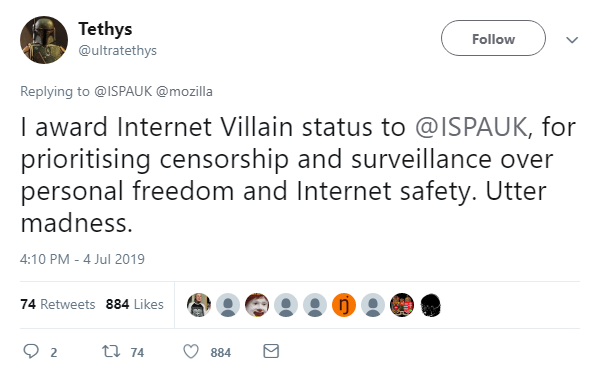Click the black silhouette liker avatar
This screenshot has height=374, width=600.
[431, 305]
